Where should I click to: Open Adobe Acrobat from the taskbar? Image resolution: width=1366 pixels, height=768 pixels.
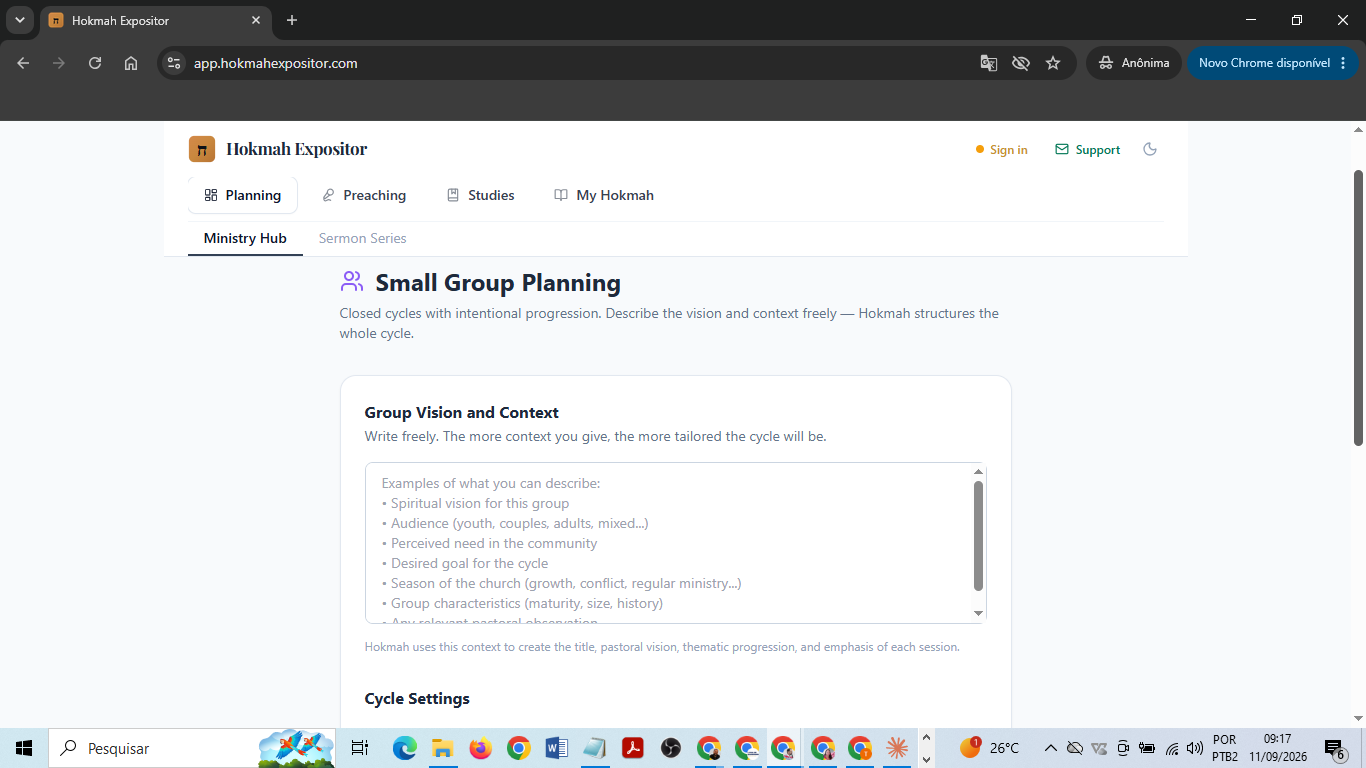[632, 748]
